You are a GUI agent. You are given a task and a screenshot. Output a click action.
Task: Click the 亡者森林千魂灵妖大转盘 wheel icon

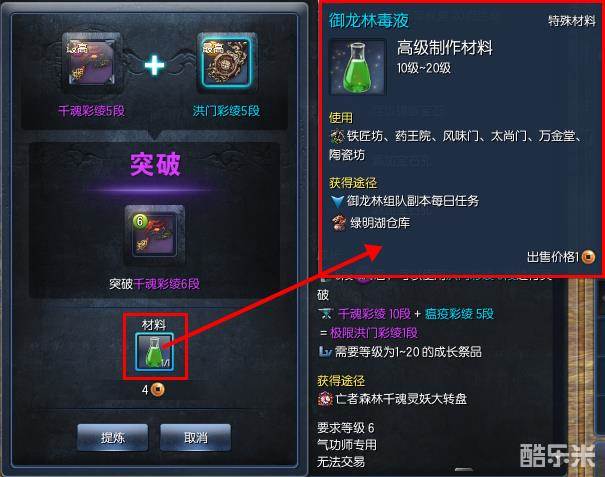[x=325, y=399]
